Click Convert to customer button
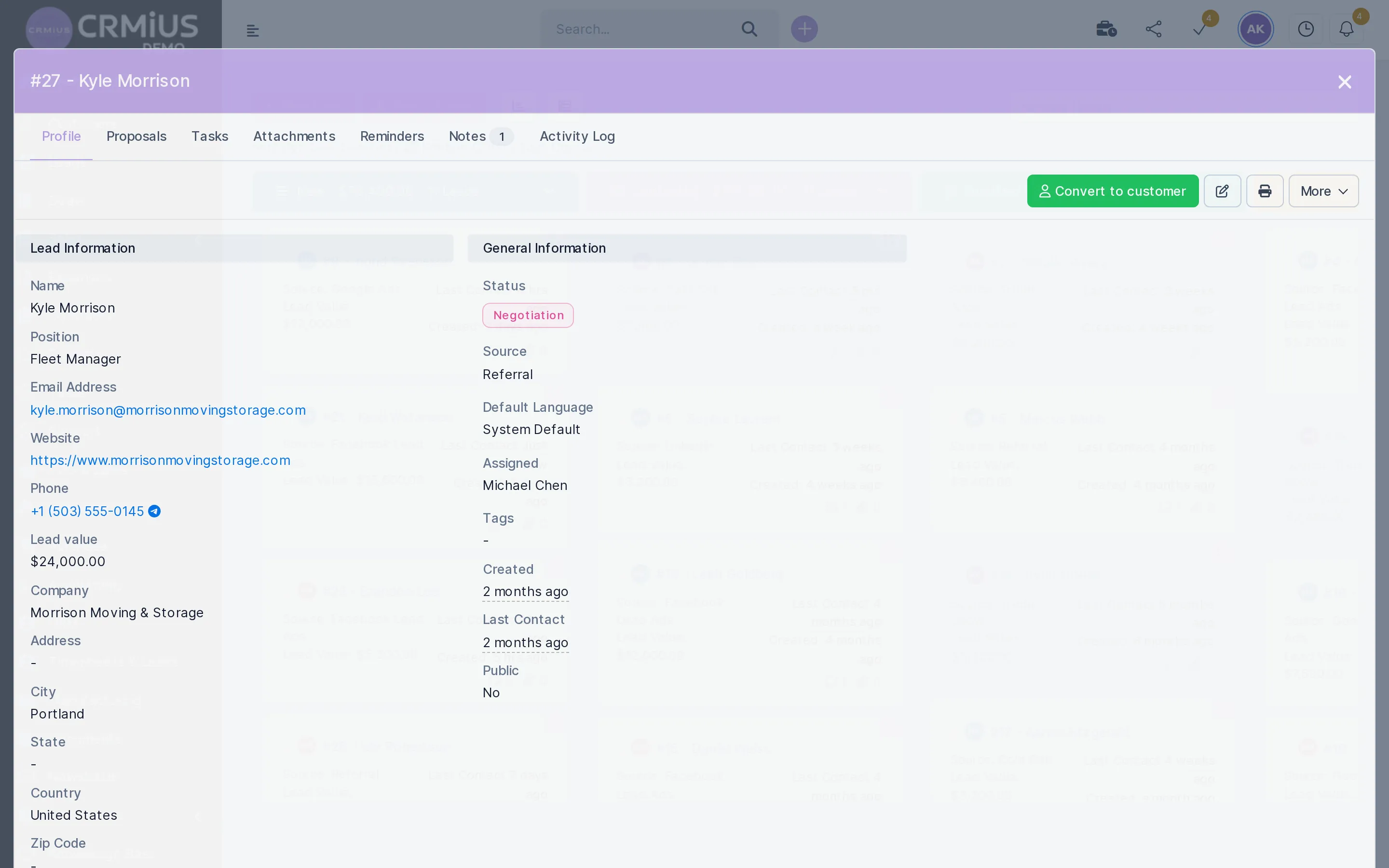Screen dimensions: 1389x868 coord(1112,191)
